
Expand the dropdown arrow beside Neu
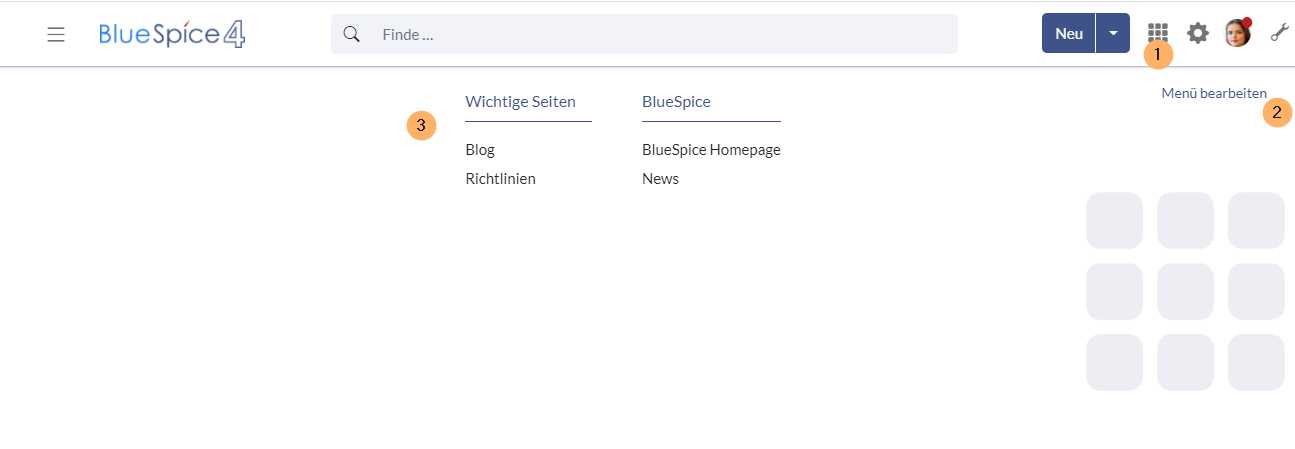[1113, 33]
